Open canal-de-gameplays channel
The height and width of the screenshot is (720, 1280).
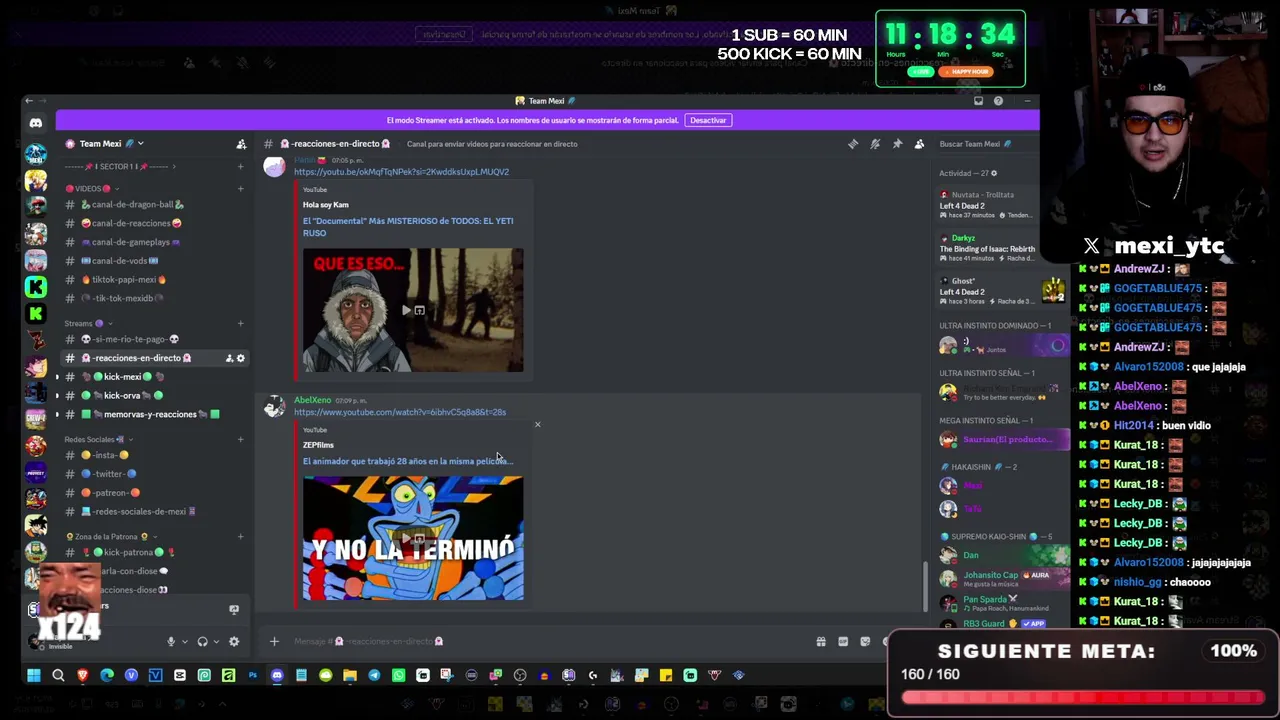click(x=154, y=242)
